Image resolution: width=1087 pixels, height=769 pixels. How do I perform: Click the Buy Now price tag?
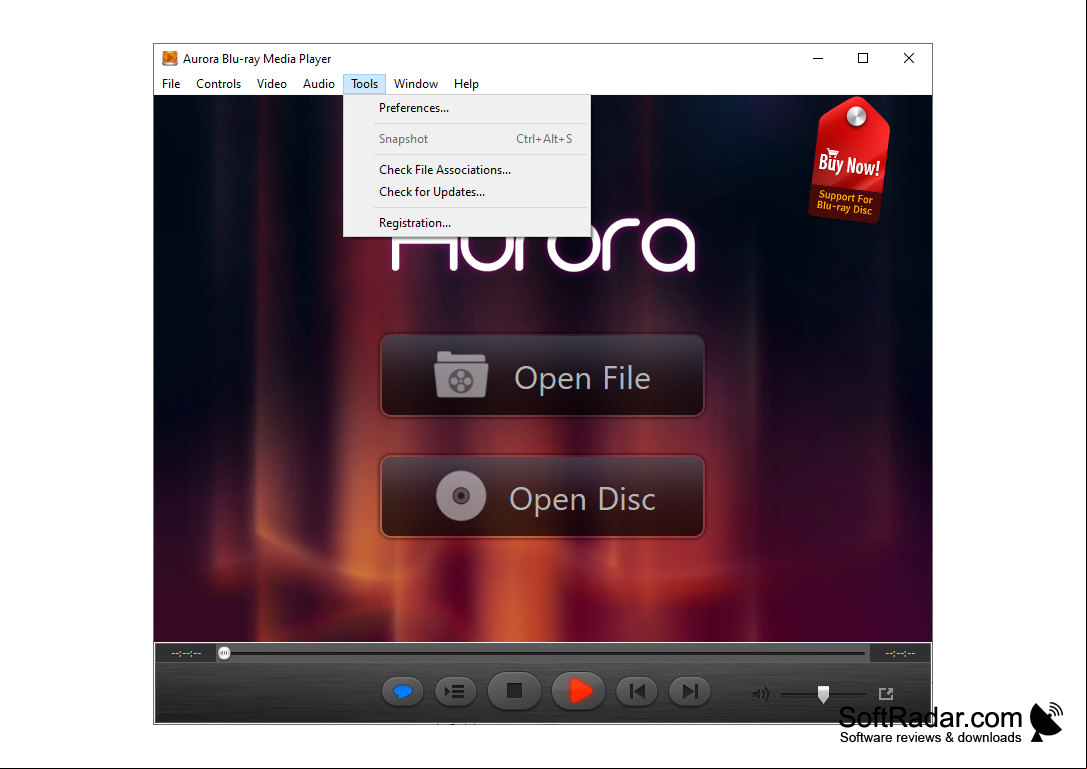pyautogui.click(x=849, y=160)
